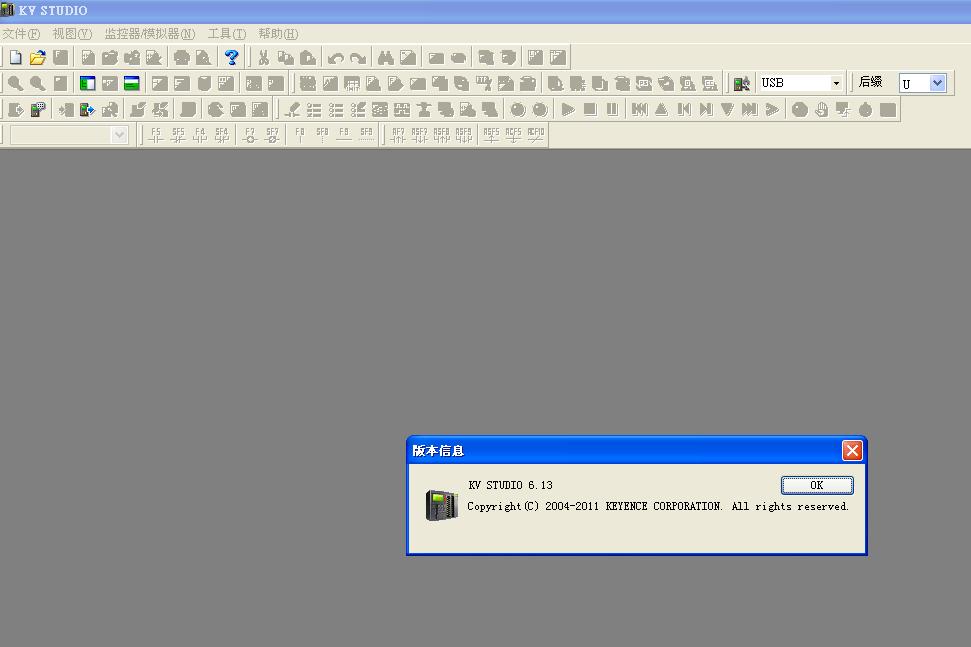The width and height of the screenshot is (971, 647).
Task: Click the F7 coil instruction icon
Action: coord(250,135)
